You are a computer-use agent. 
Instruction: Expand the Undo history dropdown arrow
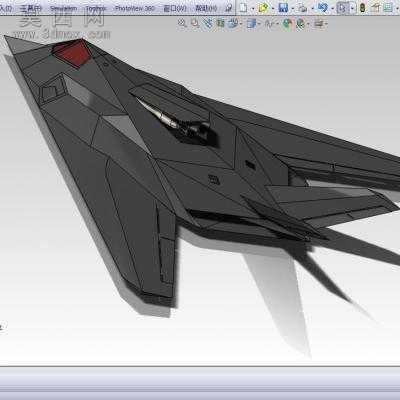coord(332,8)
